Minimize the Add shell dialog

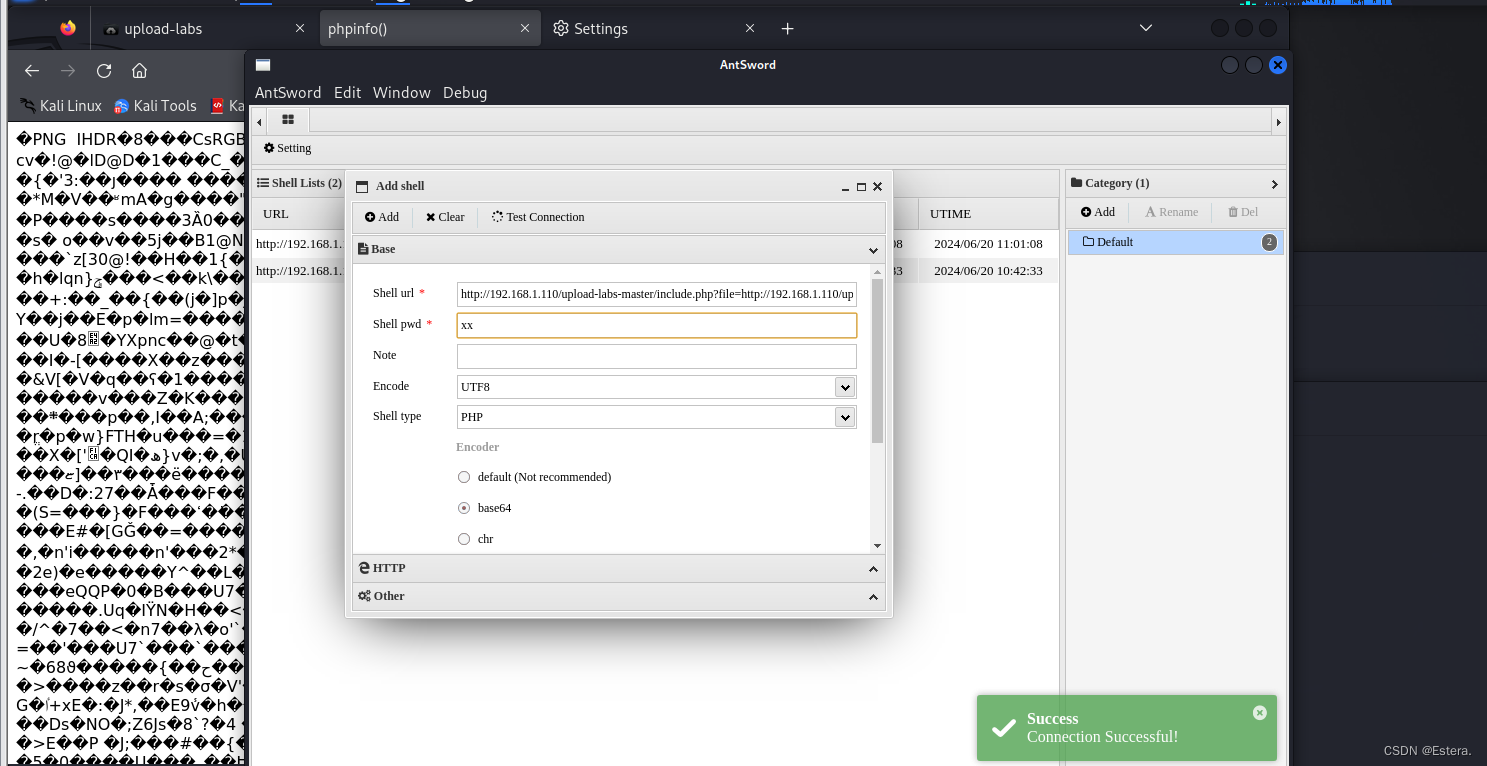point(846,186)
